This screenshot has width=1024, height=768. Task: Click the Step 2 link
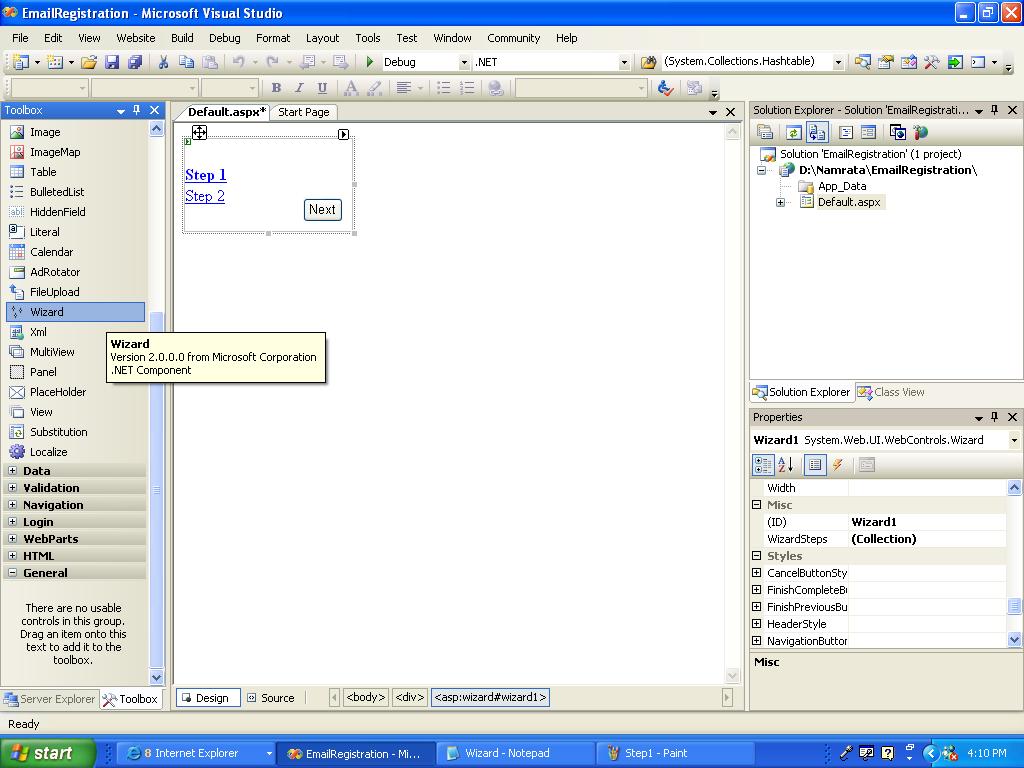click(205, 196)
